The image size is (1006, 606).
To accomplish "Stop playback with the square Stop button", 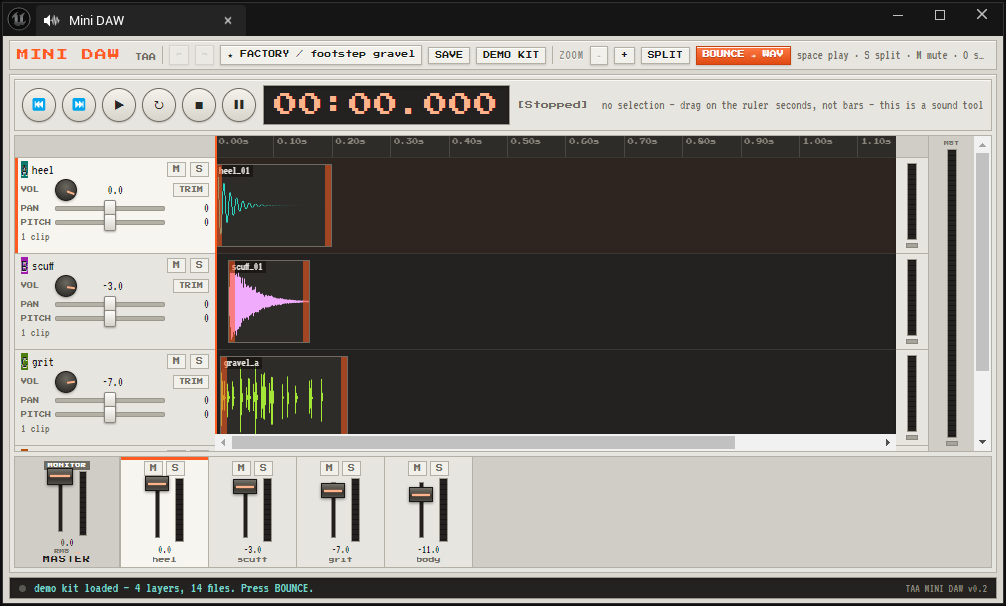I will pyautogui.click(x=199, y=105).
